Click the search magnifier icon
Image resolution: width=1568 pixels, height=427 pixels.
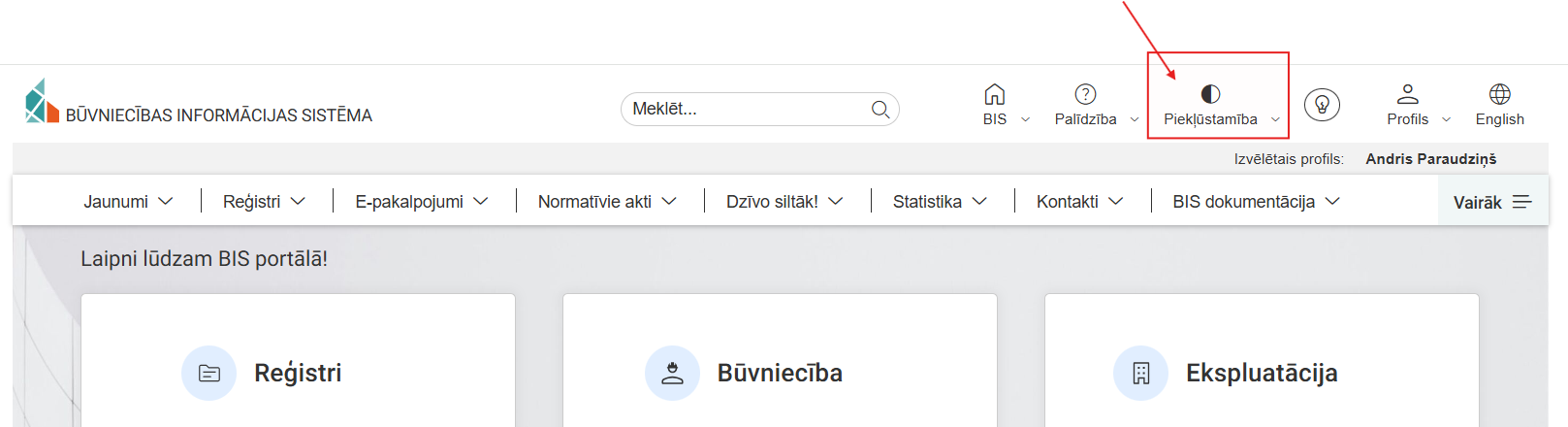[880, 110]
